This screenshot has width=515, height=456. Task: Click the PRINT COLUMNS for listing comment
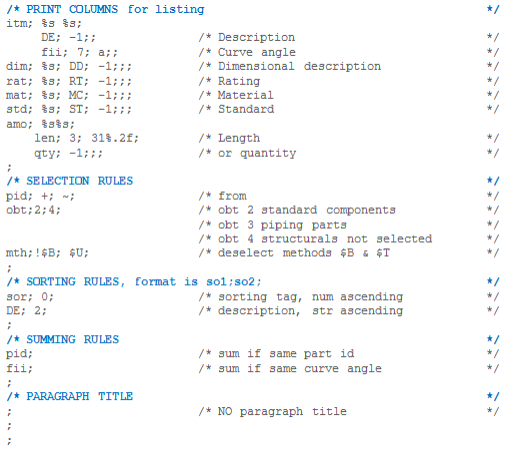click(105, 9)
